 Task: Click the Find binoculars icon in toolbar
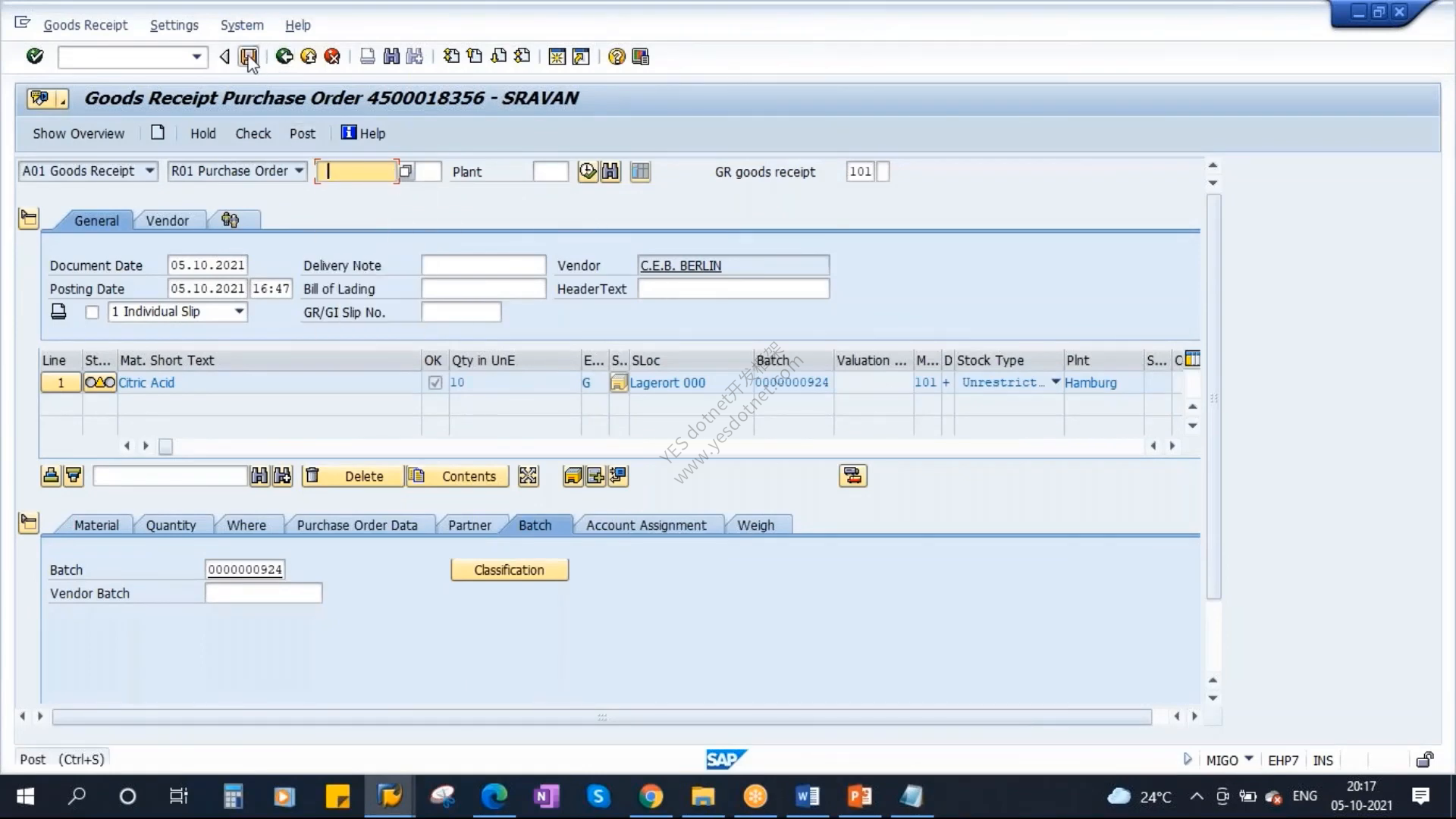click(391, 56)
